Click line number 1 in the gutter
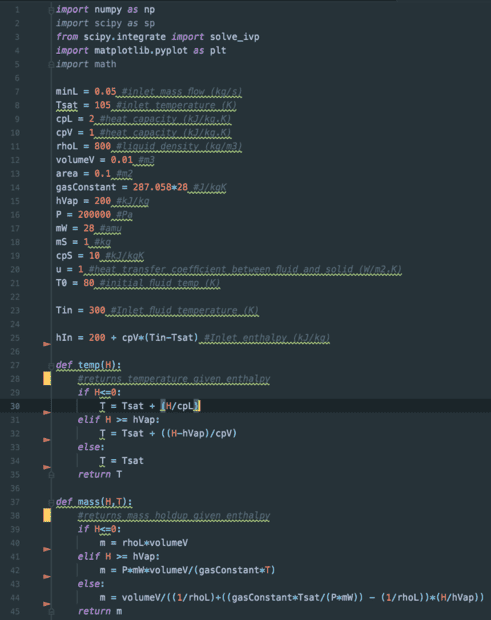This screenshot has width=491, height=620. tap(17, 10)
